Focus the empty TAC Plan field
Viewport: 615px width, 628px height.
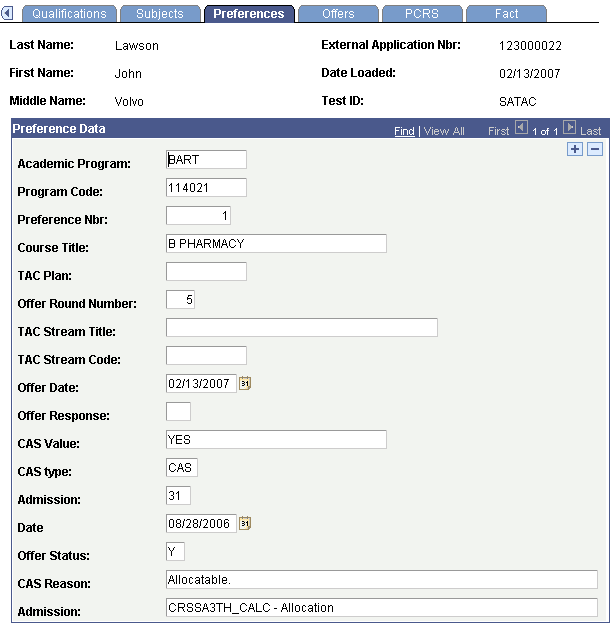[x=206, y=272]
